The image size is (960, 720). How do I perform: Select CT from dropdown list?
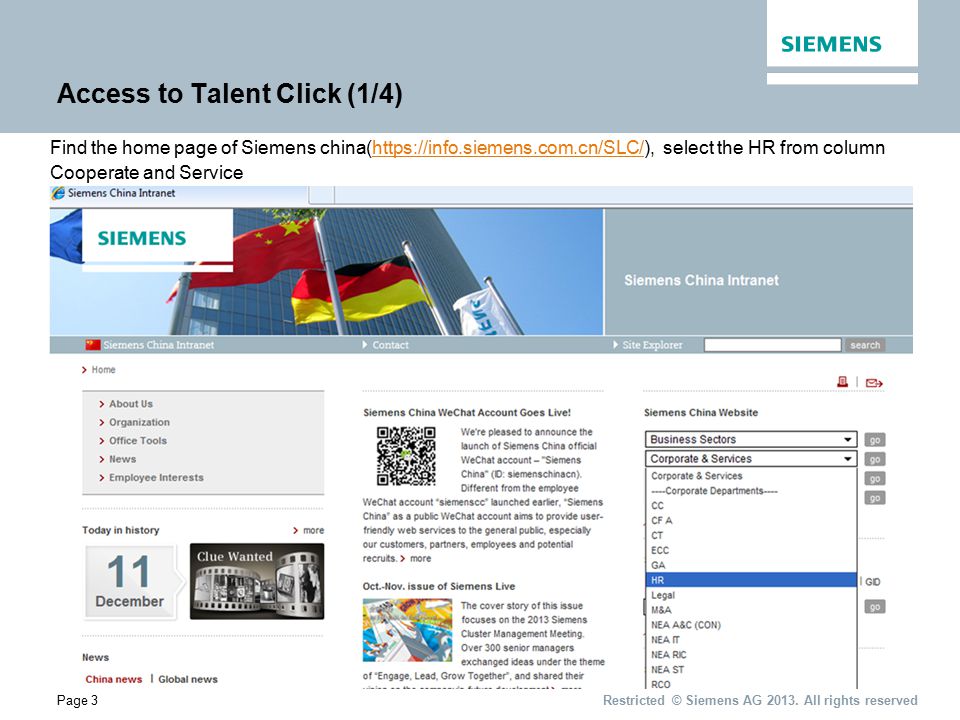(751, 536)
